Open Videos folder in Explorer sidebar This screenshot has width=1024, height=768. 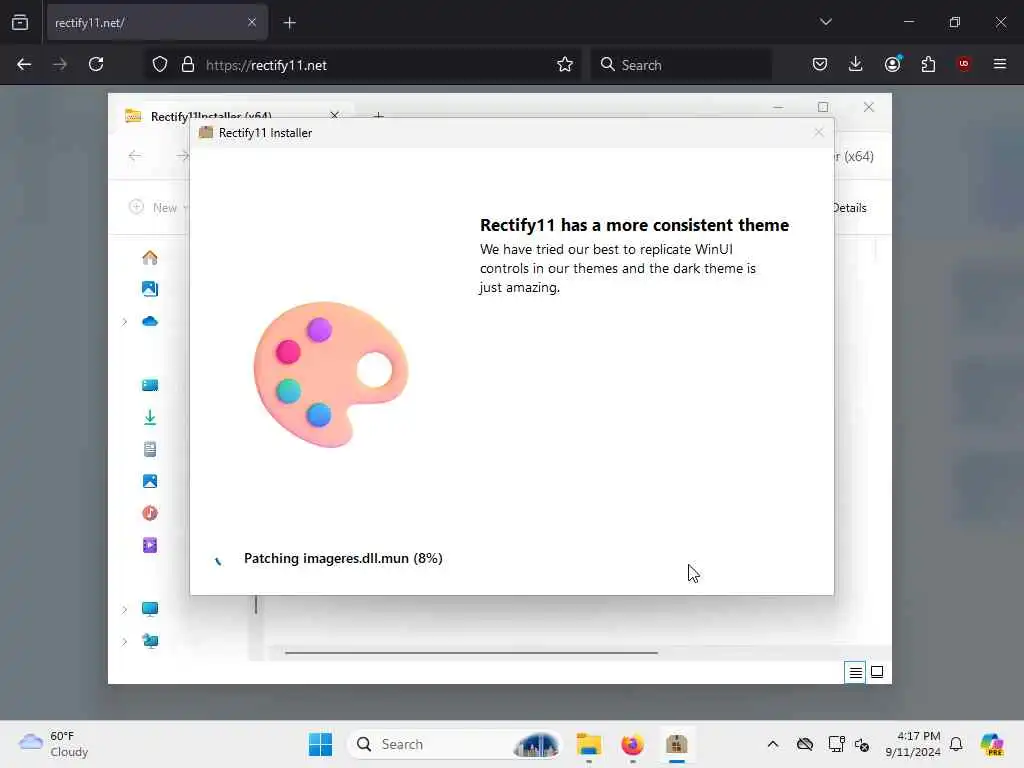(x=150, y=545)
